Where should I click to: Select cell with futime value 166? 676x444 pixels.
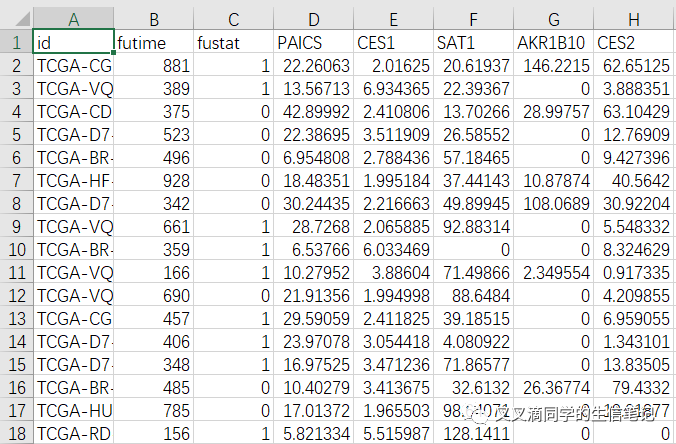[154, 273]
